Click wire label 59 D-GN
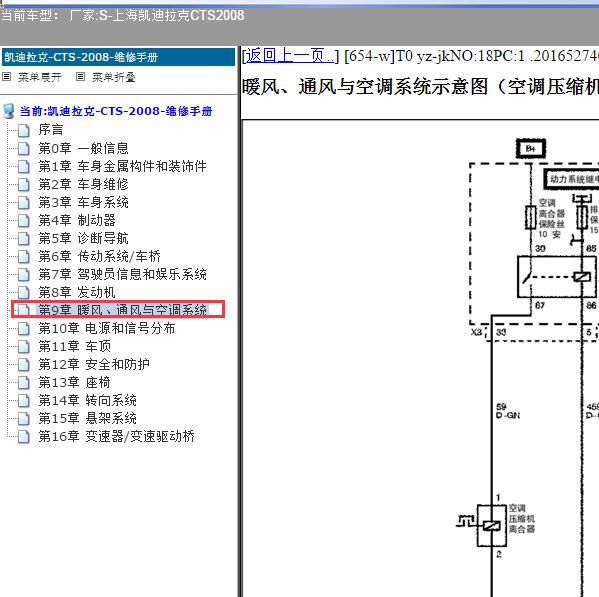The height and width of the screenshot is (597, 599). point(508,411)
